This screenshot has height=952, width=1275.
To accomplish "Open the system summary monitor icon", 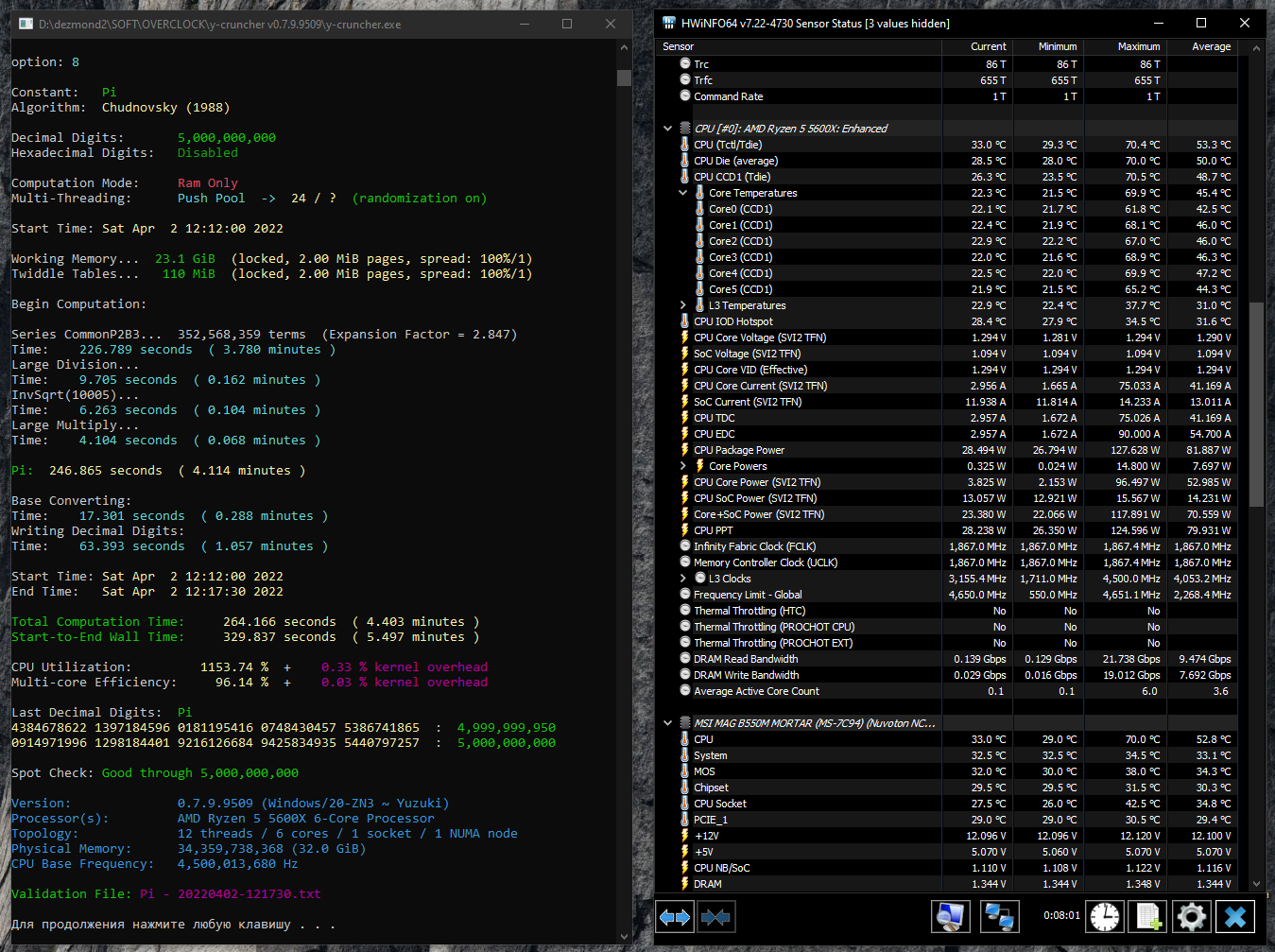I will click(950, 917).
